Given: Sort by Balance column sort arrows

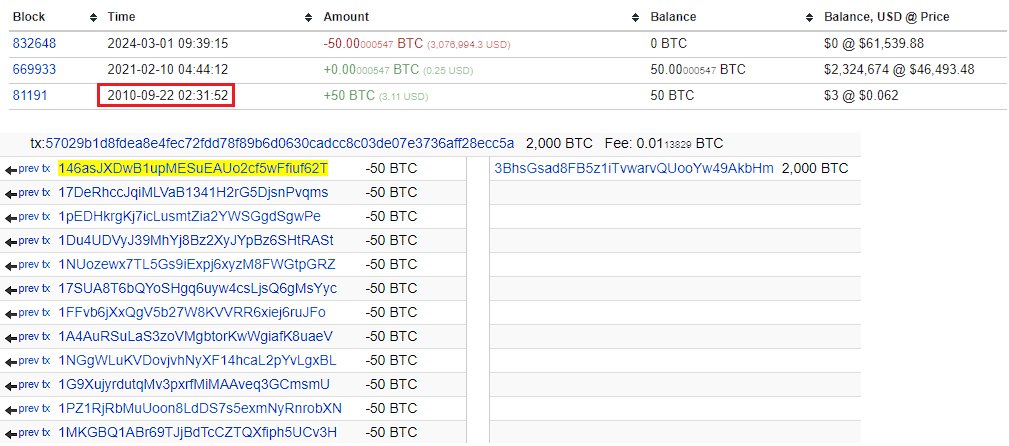Looking at the screenshot, I should pos(808,18).
